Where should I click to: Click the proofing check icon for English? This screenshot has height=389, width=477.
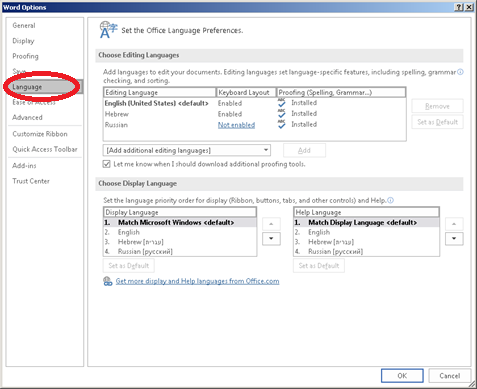coord(282,103)
